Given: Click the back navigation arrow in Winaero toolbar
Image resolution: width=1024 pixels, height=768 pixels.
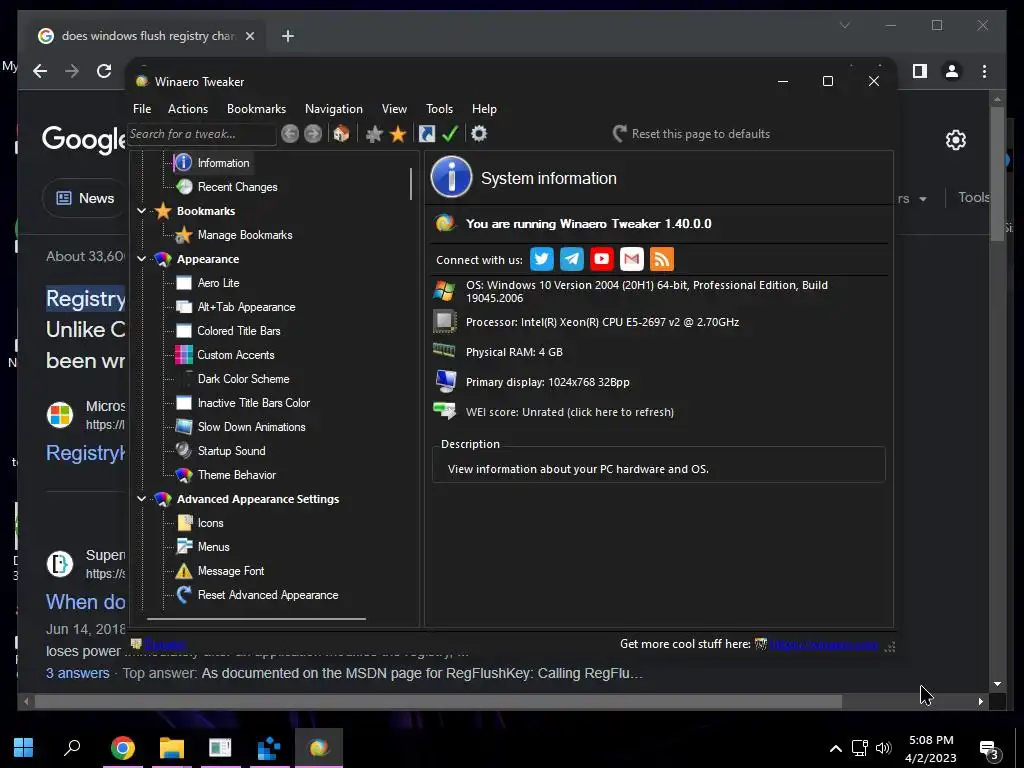Looking at the screenshot, I should click(290, 134).
